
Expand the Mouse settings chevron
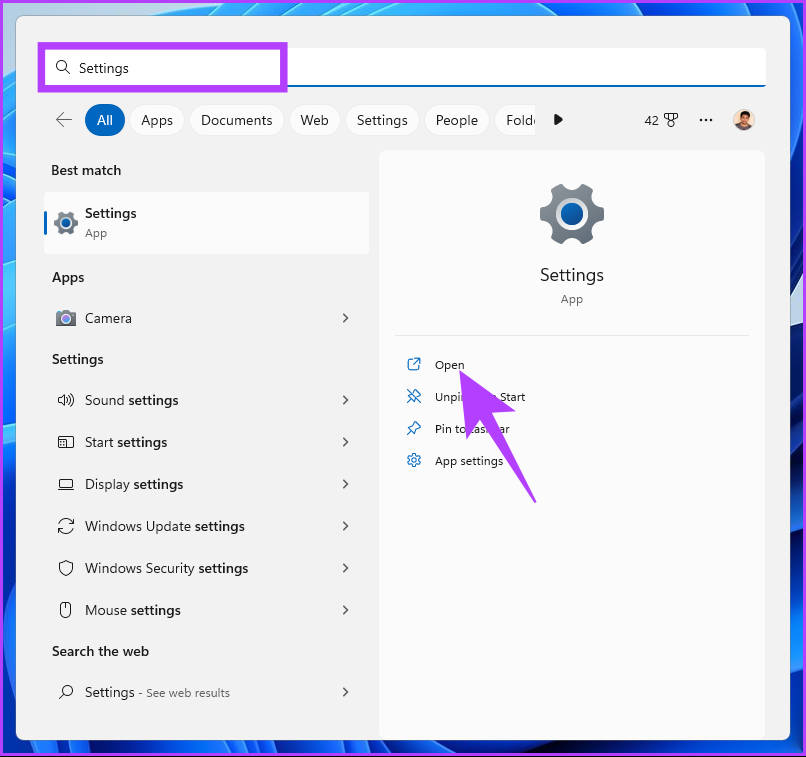[345, 610]
